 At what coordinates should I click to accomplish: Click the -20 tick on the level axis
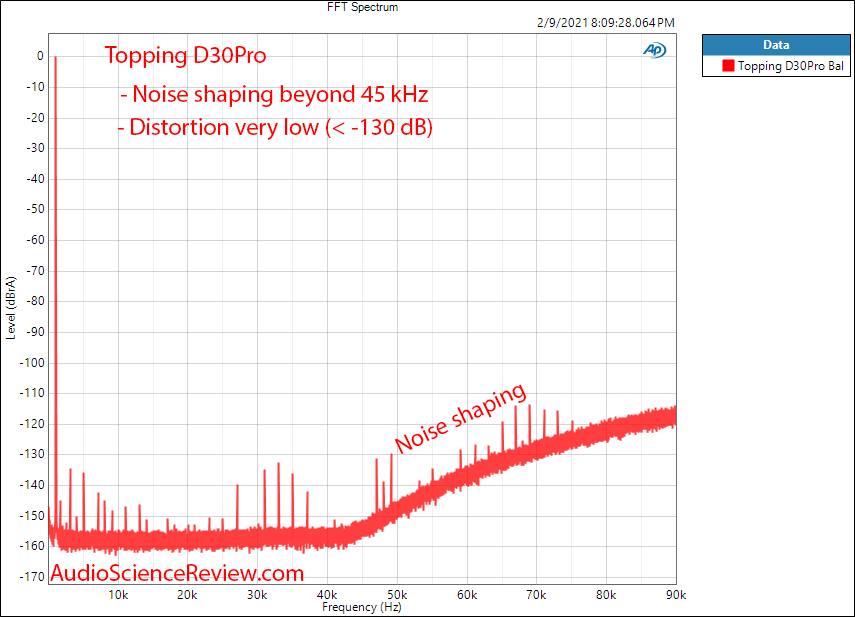click(35, 118)
